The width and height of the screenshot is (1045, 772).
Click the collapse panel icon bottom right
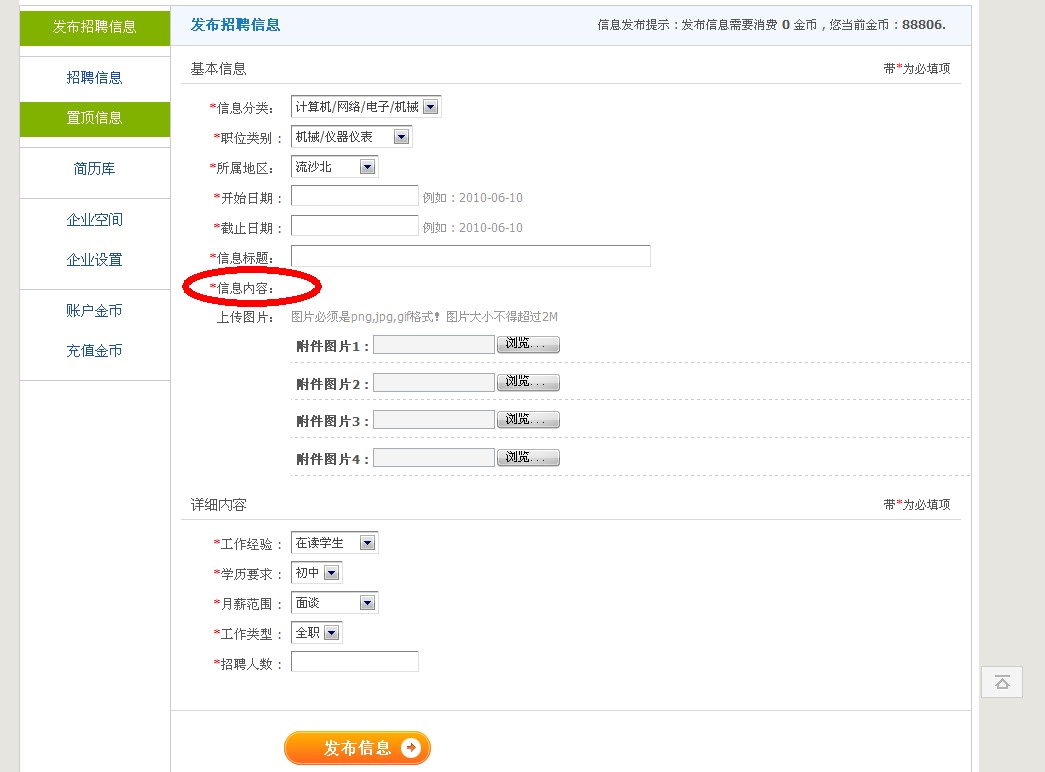tap(1001, 682)
